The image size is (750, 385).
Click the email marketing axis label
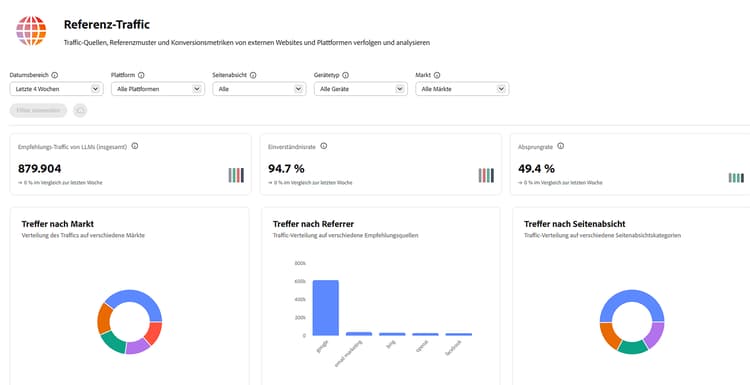click(x=348, y=353)
